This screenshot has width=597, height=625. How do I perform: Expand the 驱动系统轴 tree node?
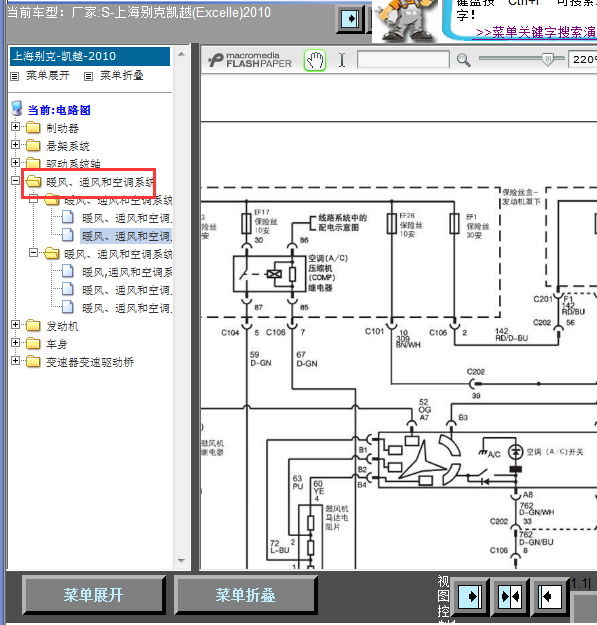click(x=15, y=163)
